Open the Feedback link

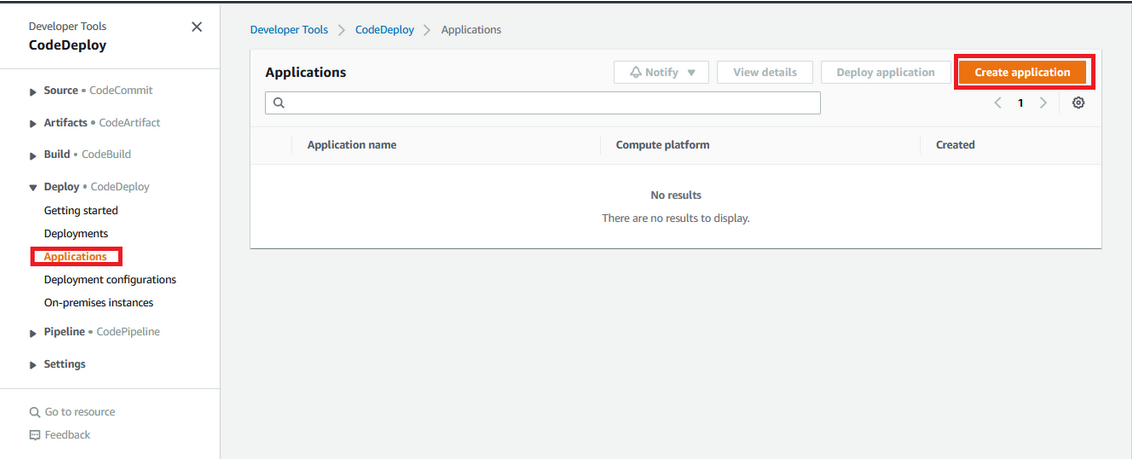[x=67, y=435]
